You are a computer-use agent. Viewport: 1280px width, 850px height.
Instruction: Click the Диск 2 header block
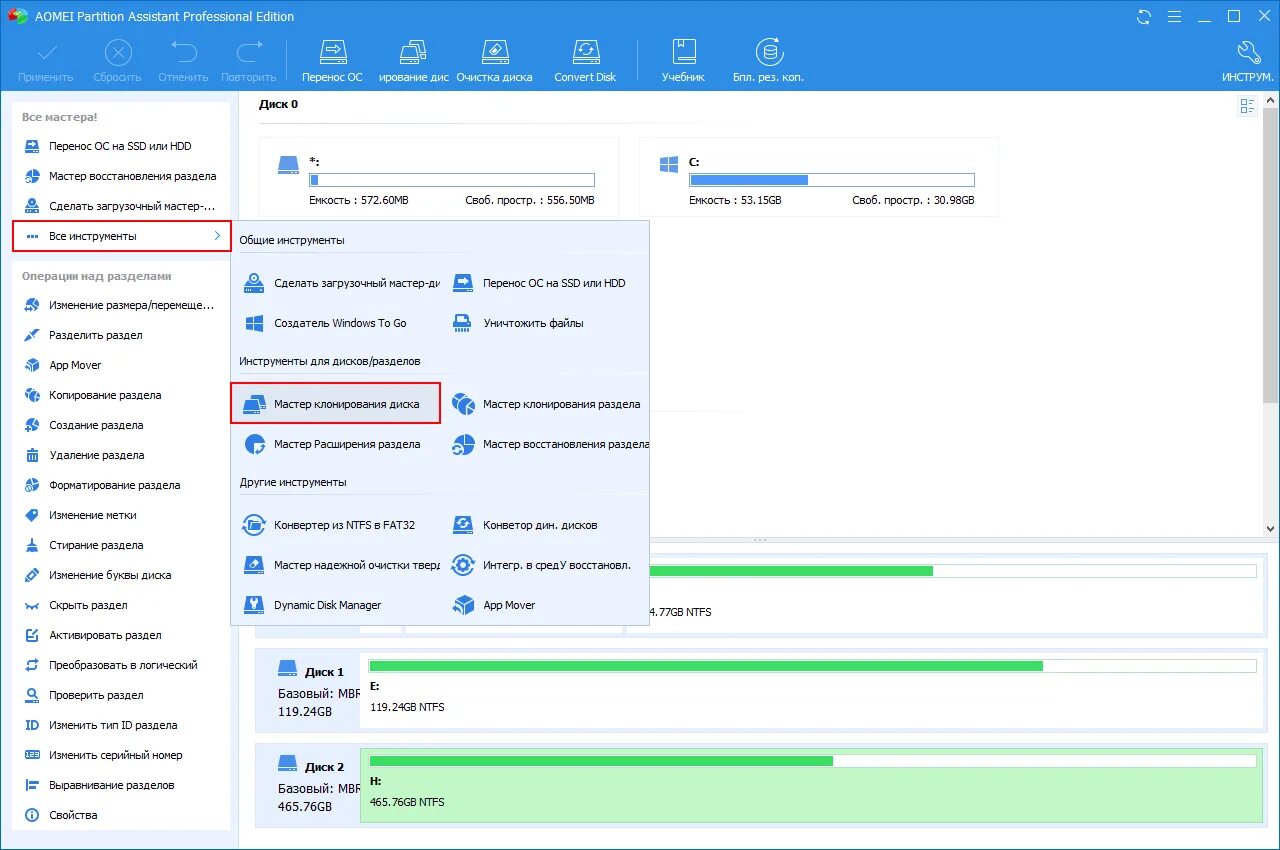tap(309, 784)
